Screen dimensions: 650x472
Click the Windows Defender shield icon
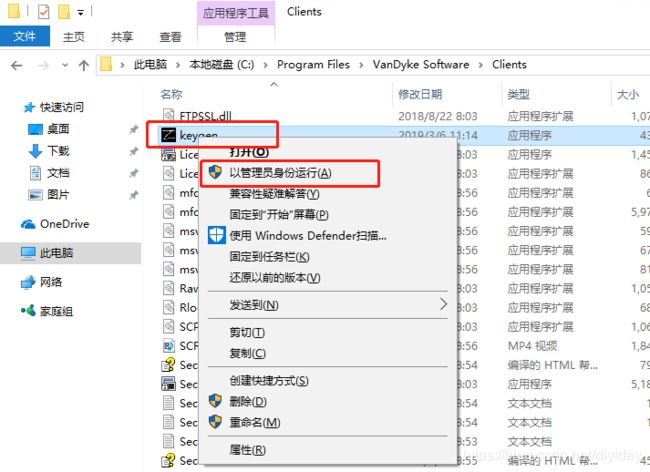click(x=216, y=235)
